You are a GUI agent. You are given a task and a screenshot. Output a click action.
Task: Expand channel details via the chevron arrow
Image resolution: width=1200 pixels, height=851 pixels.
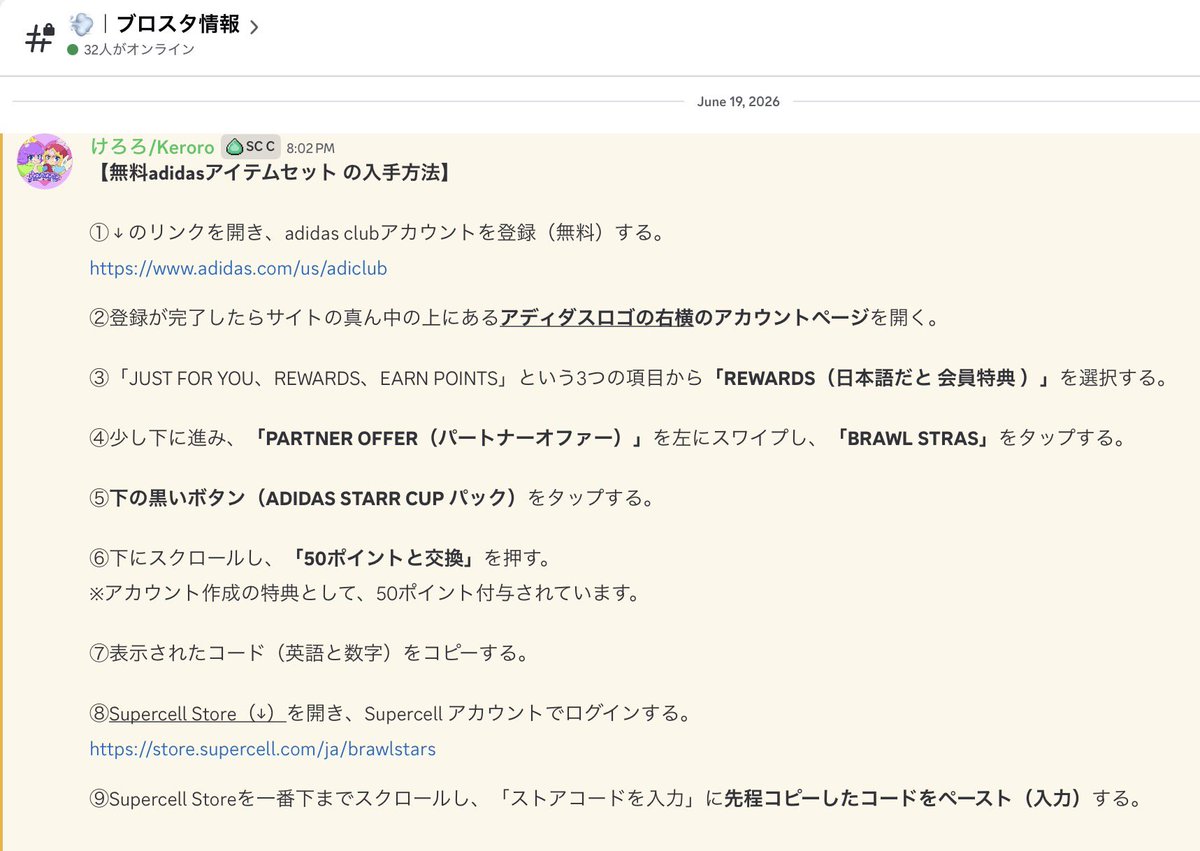[x=254, y=27]
